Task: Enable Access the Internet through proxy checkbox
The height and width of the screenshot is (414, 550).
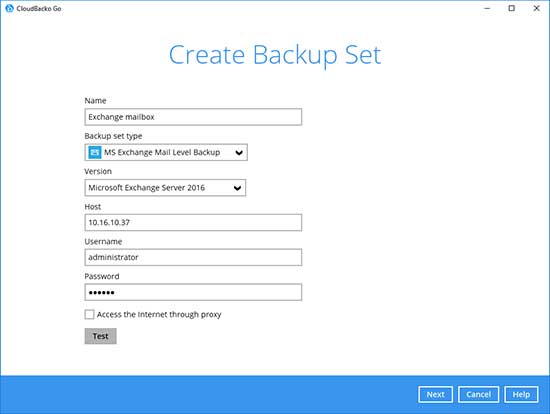Action: (89, 314)
